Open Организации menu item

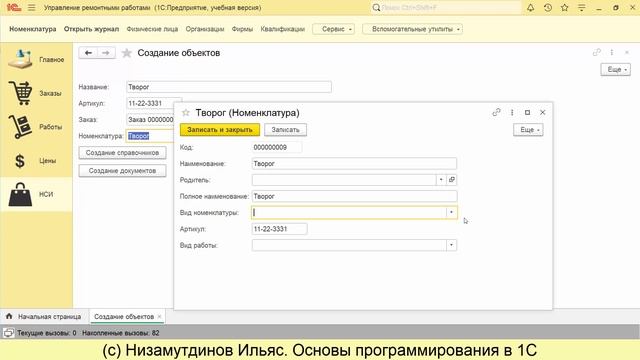click(x=205, y=29)
